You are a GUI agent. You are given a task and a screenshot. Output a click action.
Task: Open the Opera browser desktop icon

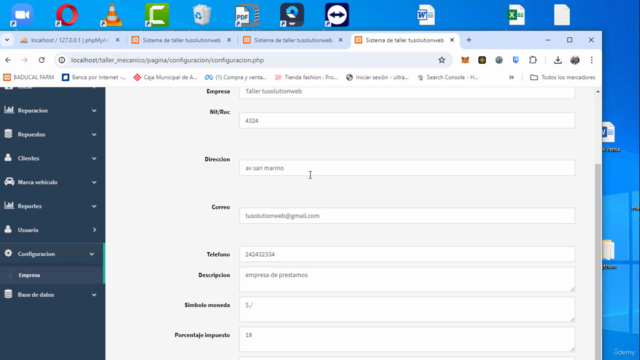point(67,15)
